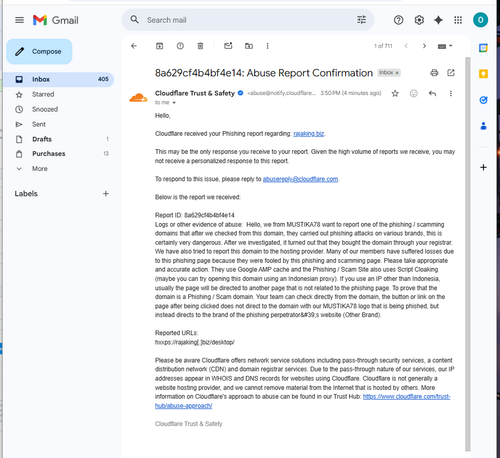Add an emoji reaction
The image size is (500, 458).
click(x=414, y=94)
